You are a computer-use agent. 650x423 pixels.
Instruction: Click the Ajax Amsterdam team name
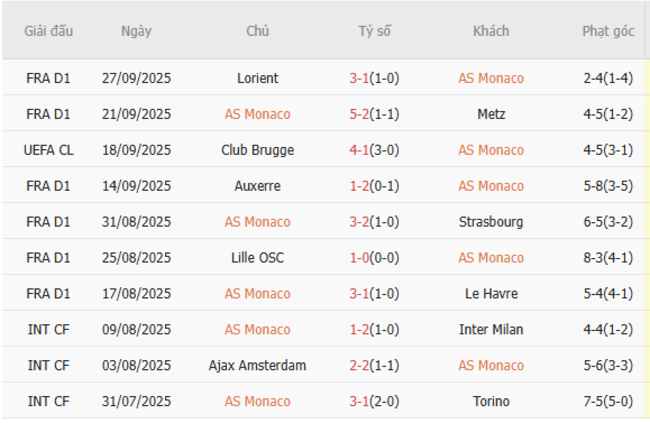coord(258,366)
